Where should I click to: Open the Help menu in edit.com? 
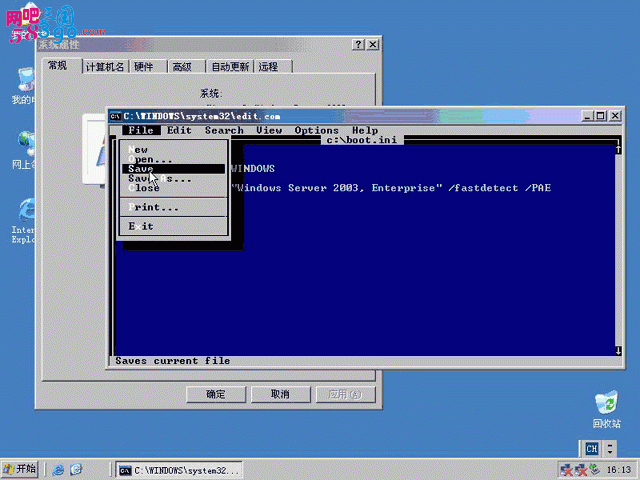(x=365, y=130)
